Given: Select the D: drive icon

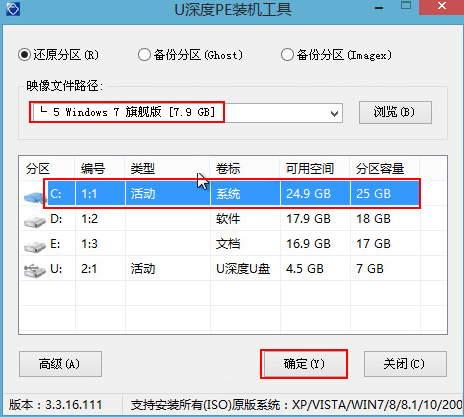Looking at the screenshot, I should click(35, 222).
